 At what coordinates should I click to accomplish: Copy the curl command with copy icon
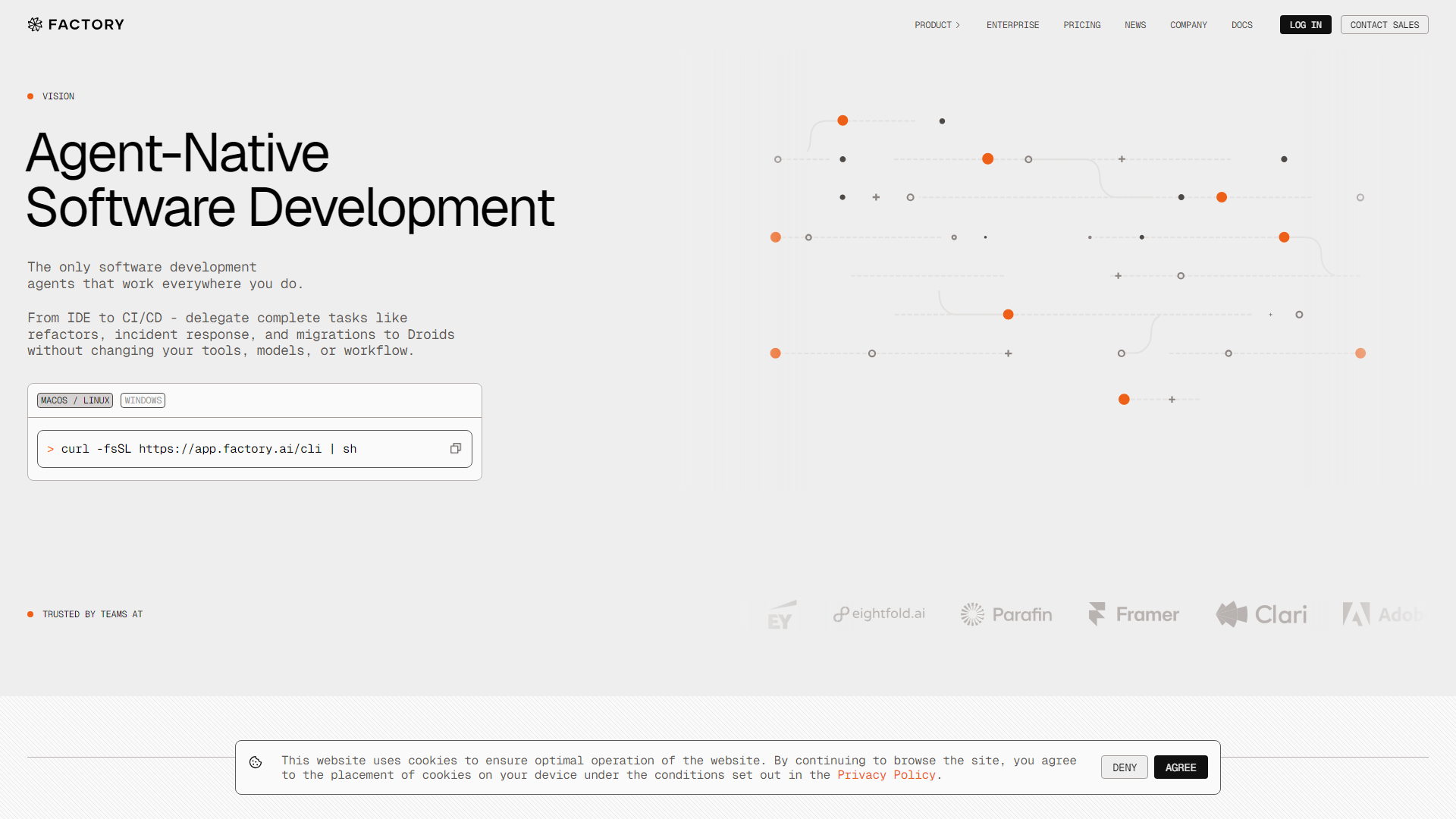point(455,449)
